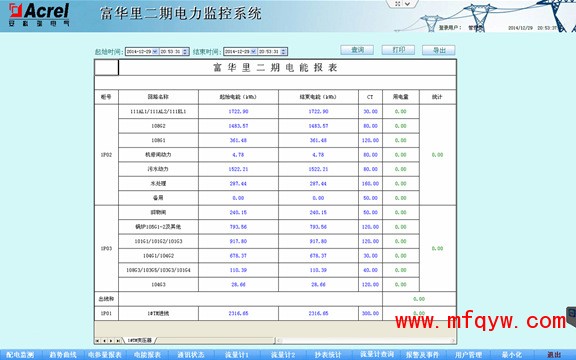Go to first sheet with tab navigation arrow
The width and height of the screenshot is (576, 360).
[x=97, y=341]
